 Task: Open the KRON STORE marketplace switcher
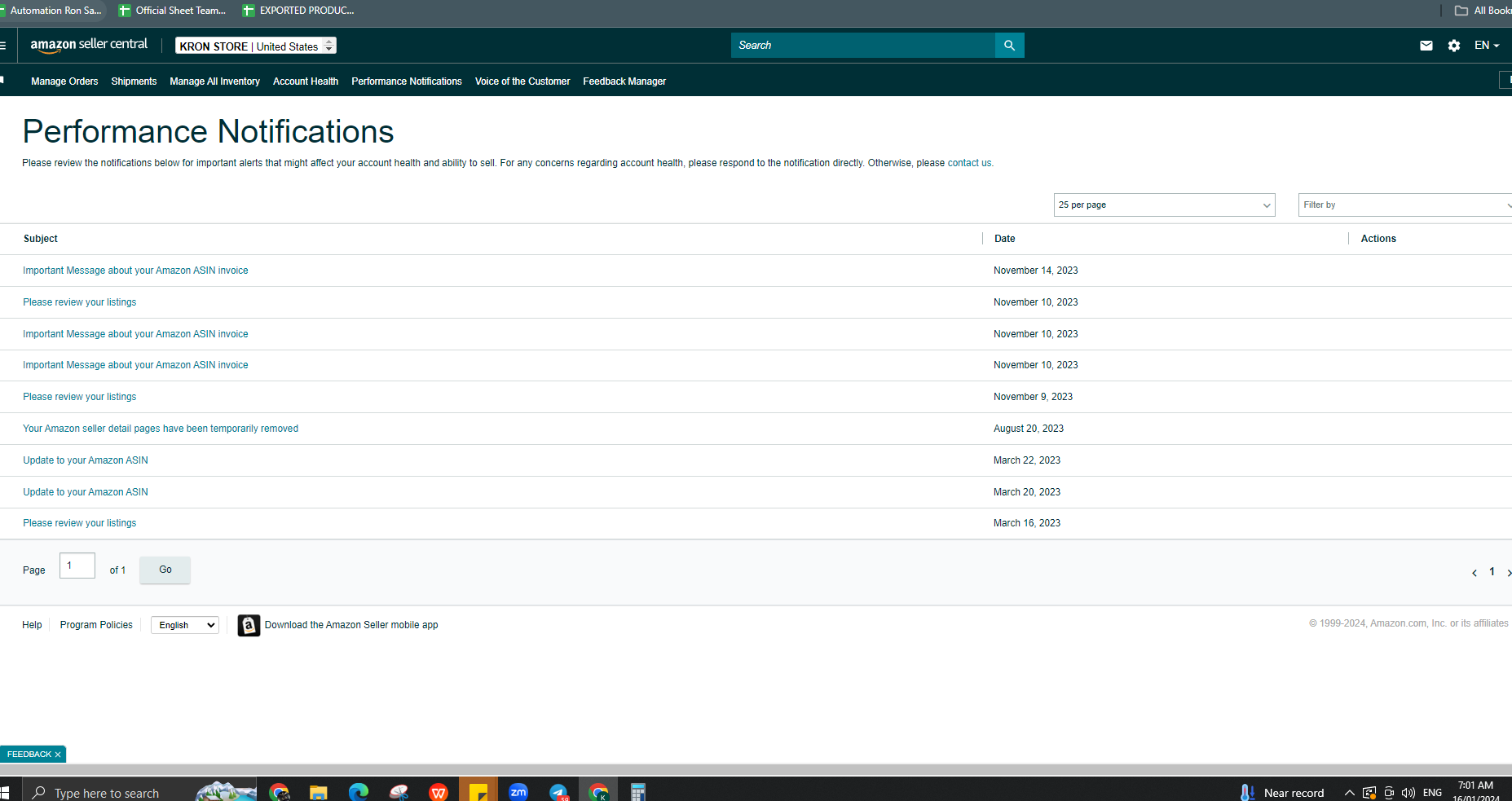tap(256, 46)
